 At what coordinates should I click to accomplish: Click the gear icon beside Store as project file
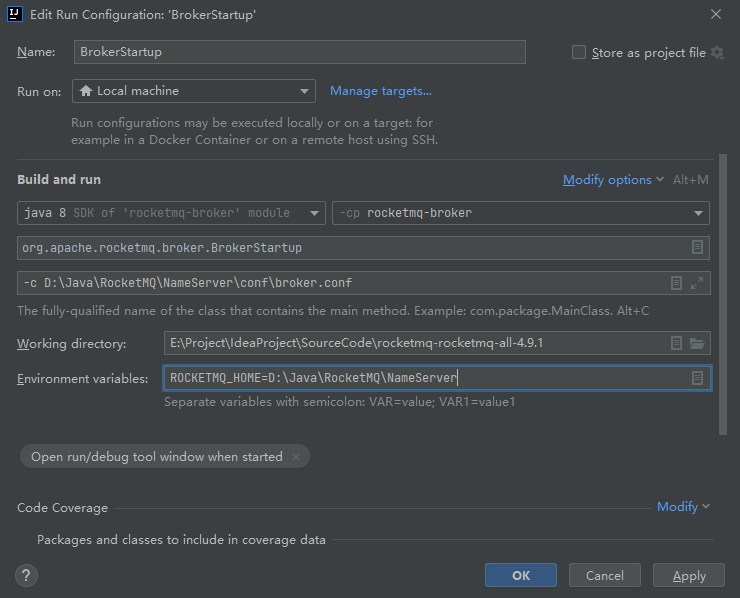pos(717,53)
